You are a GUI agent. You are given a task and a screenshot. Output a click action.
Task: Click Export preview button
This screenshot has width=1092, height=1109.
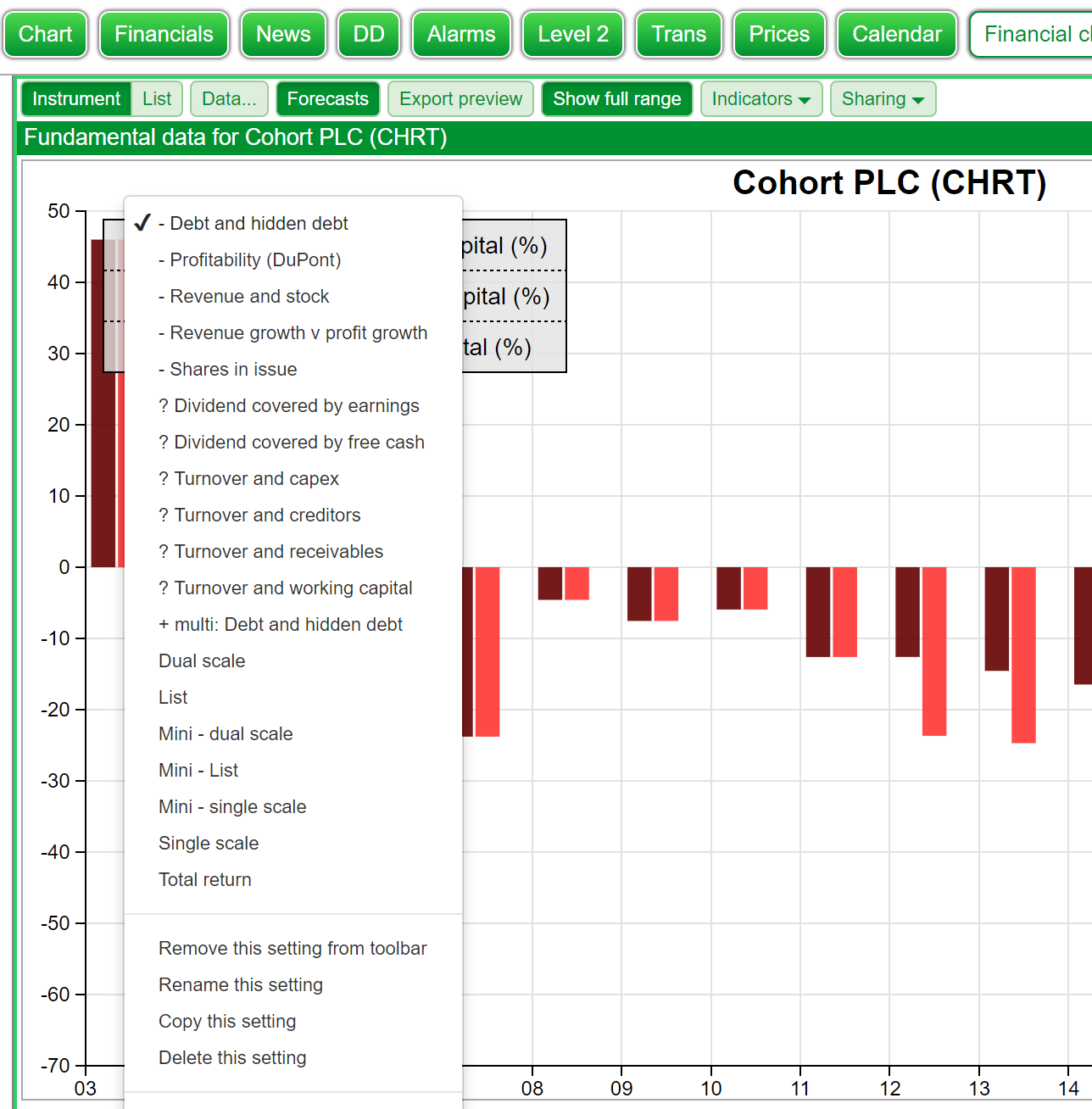(460, 99)
